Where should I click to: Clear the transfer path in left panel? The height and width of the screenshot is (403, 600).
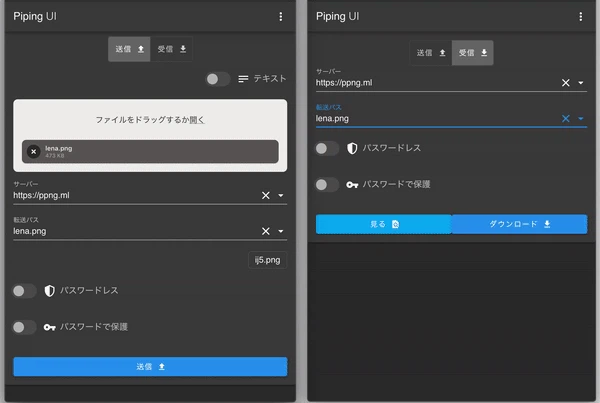point(266,231)
